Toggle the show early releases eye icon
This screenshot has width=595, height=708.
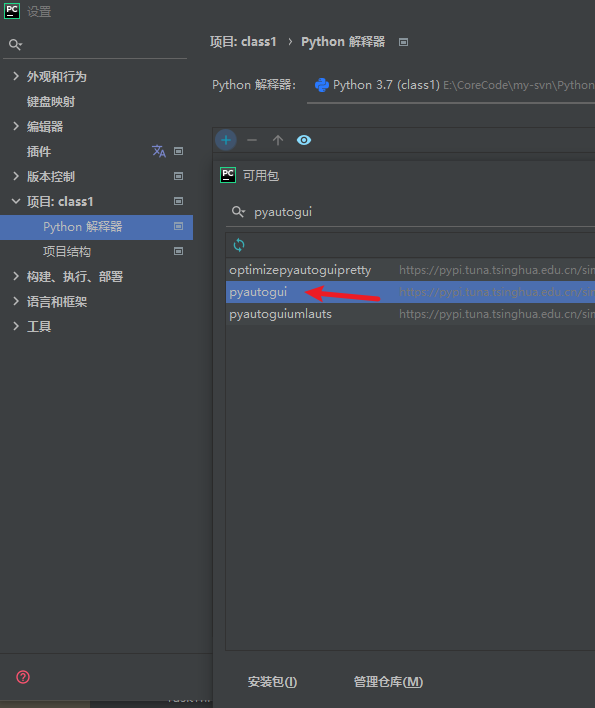304,140
